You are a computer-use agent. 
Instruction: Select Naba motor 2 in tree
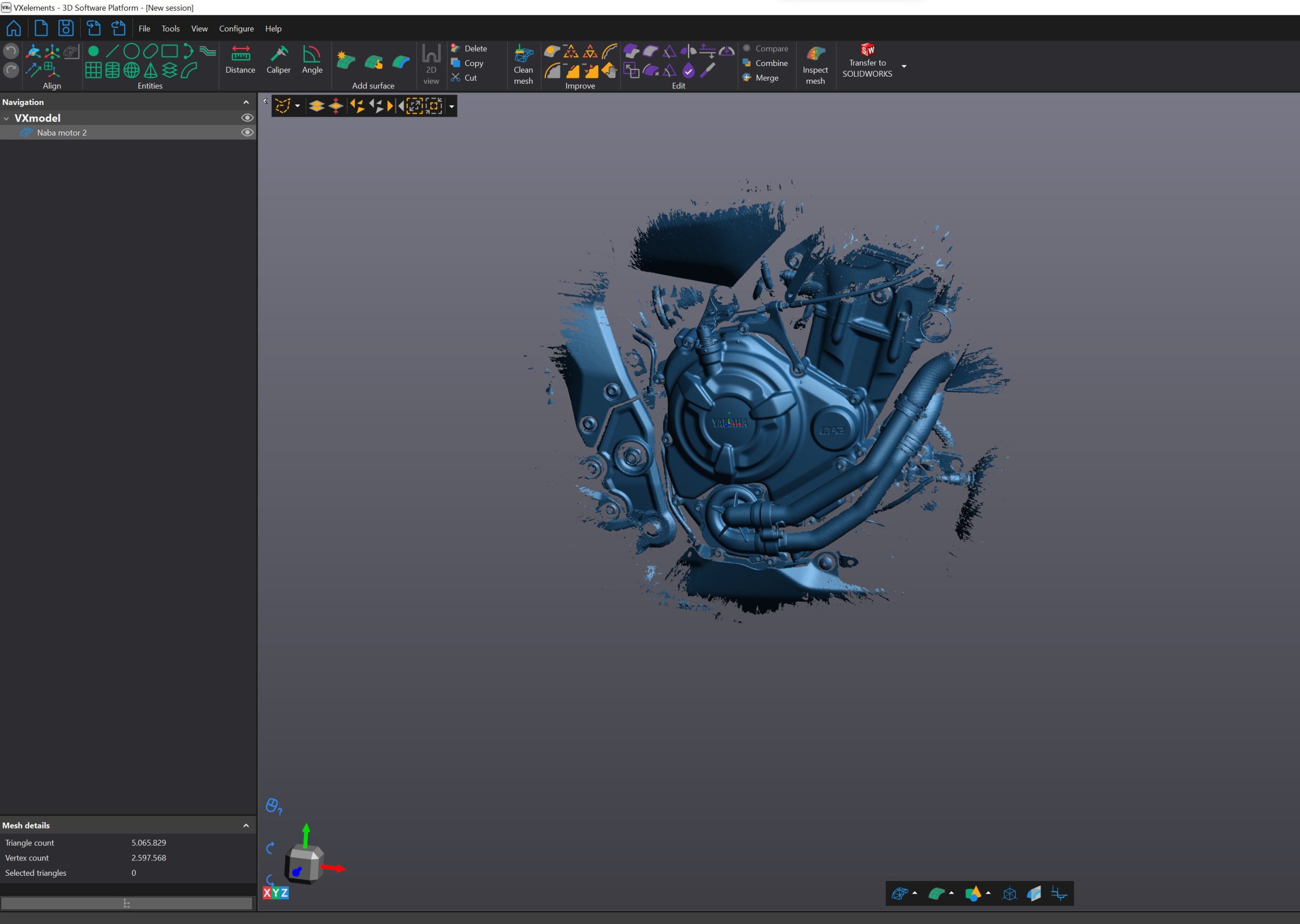(61, 132)
